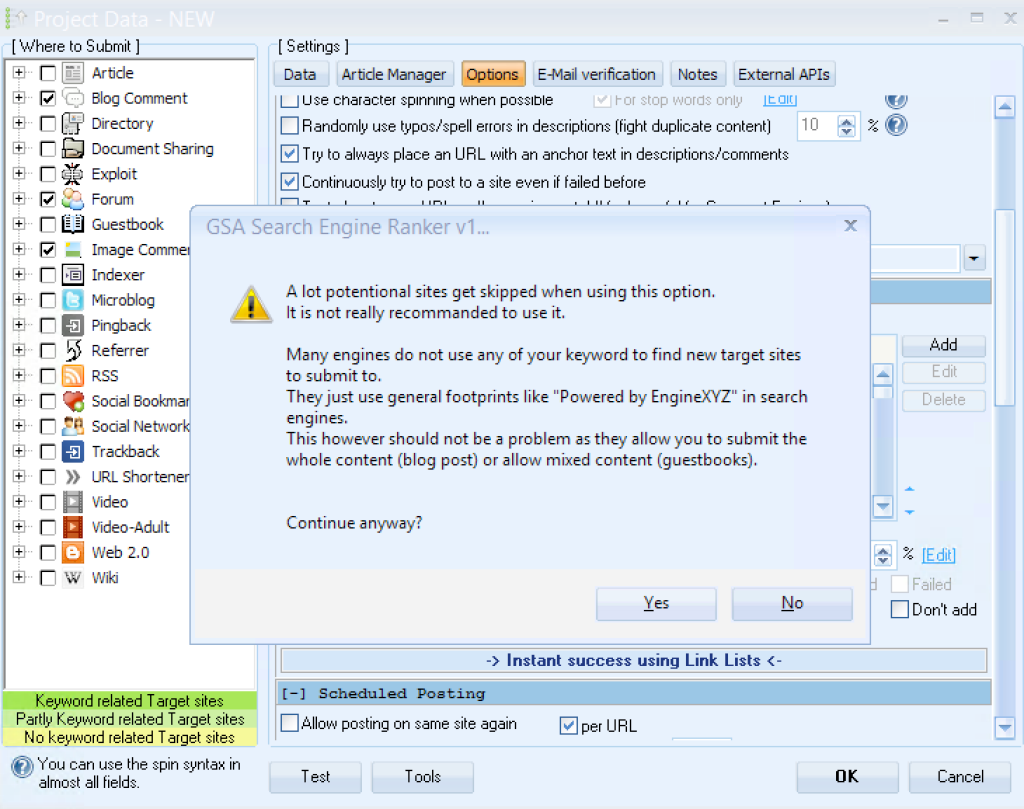Expand the Directory tree node
Screen dimensions: 1024x809
coord(19,123)
